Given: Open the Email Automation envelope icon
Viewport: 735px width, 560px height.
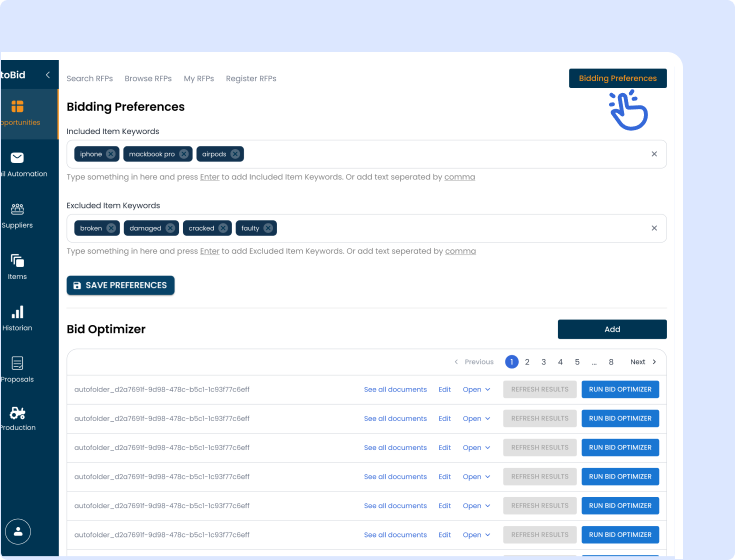Looking at the screenshot, I should pos(18,158).
